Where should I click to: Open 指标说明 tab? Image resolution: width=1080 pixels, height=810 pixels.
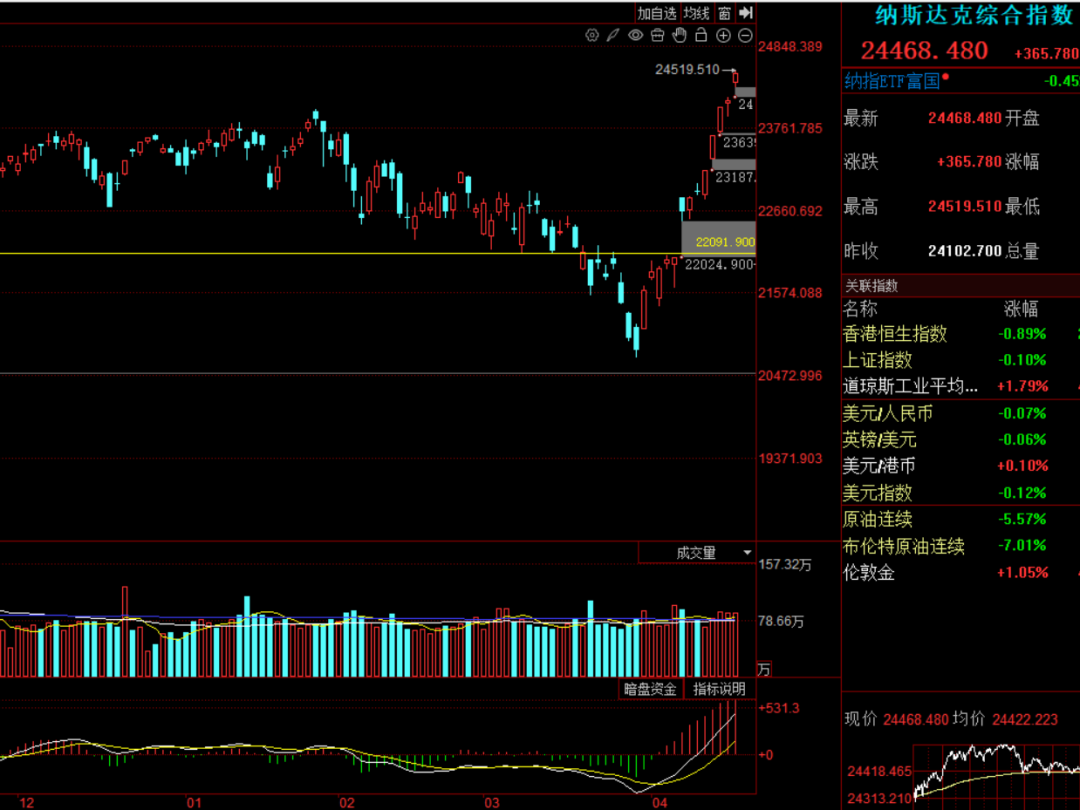pyautogui.click(x=719, y=689)
